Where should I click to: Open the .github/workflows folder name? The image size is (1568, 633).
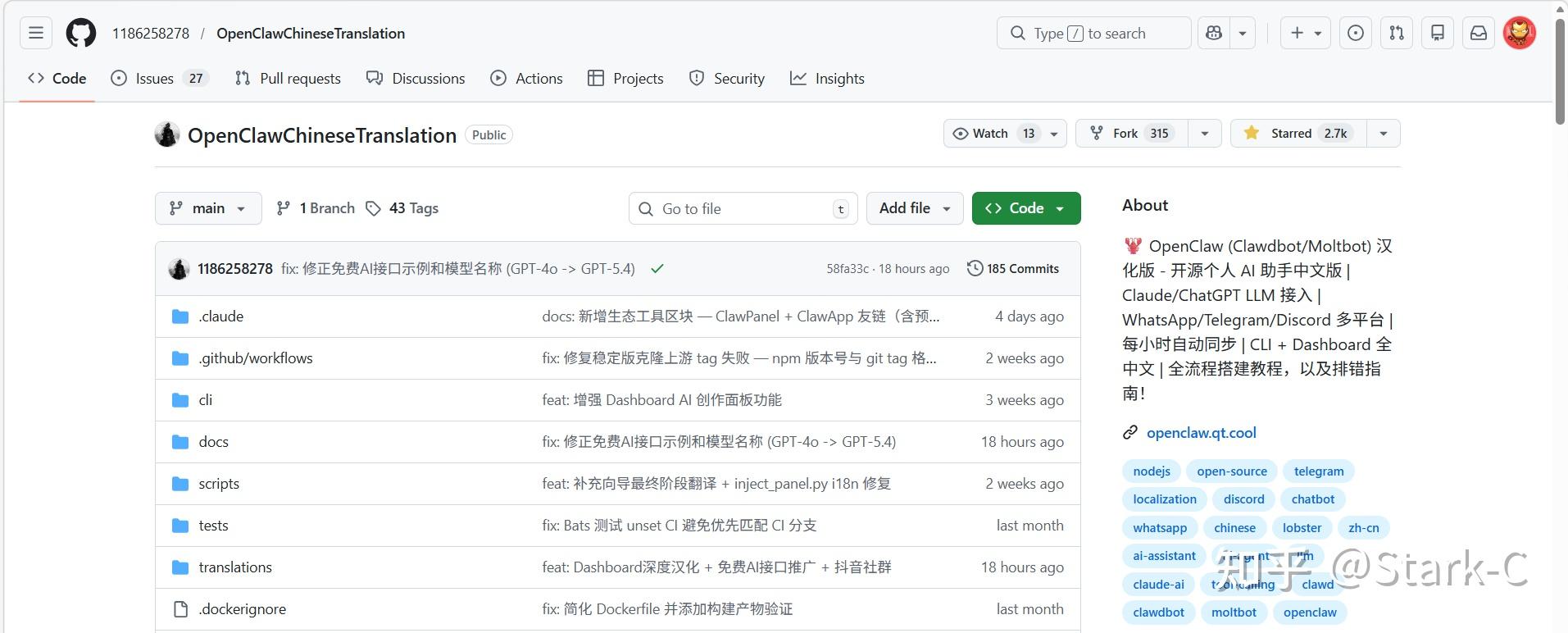pos(256,358)
